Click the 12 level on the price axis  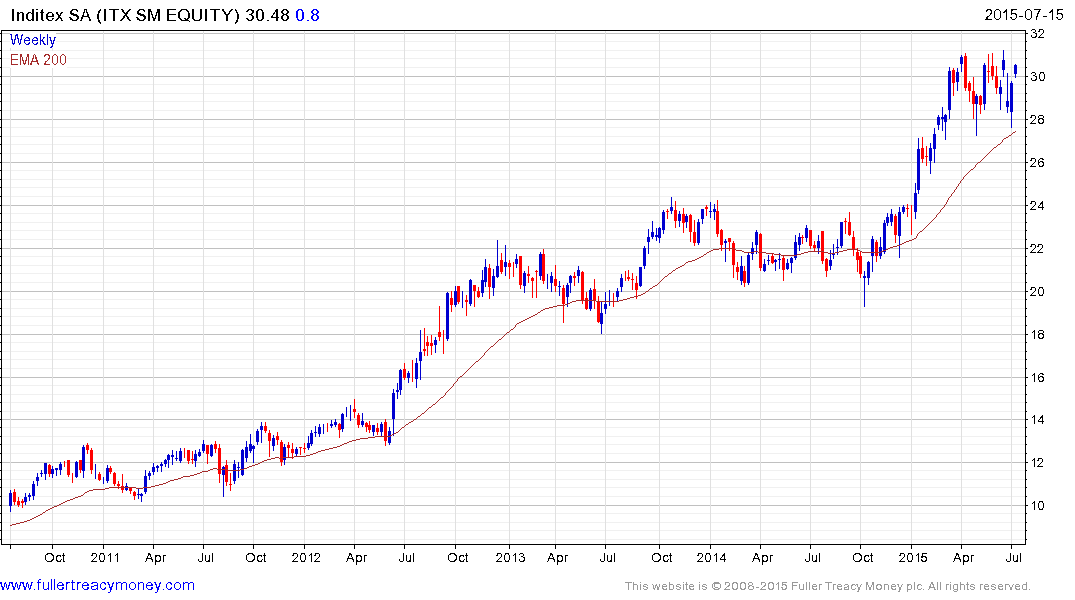[1038, 463]
